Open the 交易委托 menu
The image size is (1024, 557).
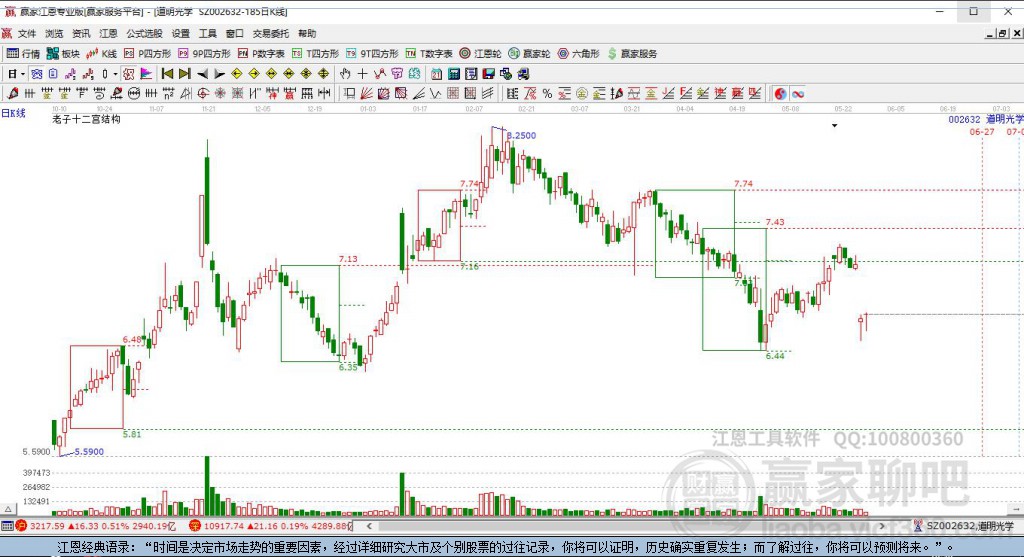tap(271, 33)
